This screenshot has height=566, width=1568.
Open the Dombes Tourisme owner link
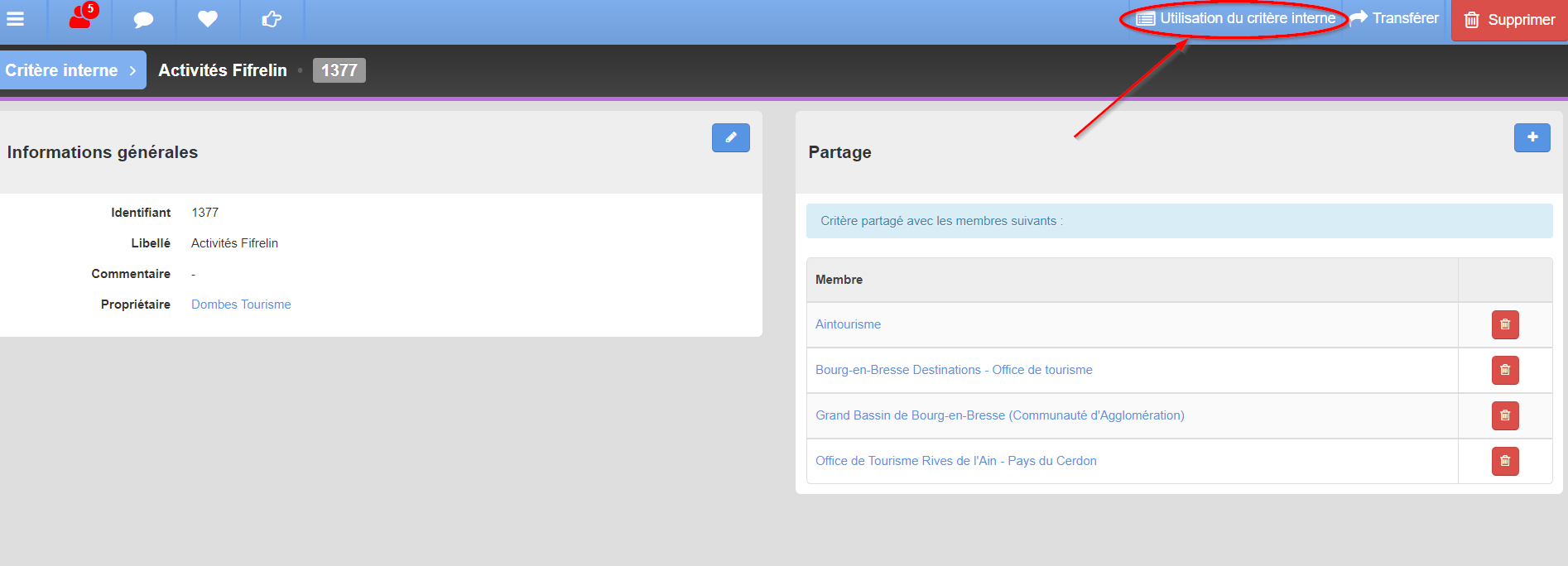241,305
